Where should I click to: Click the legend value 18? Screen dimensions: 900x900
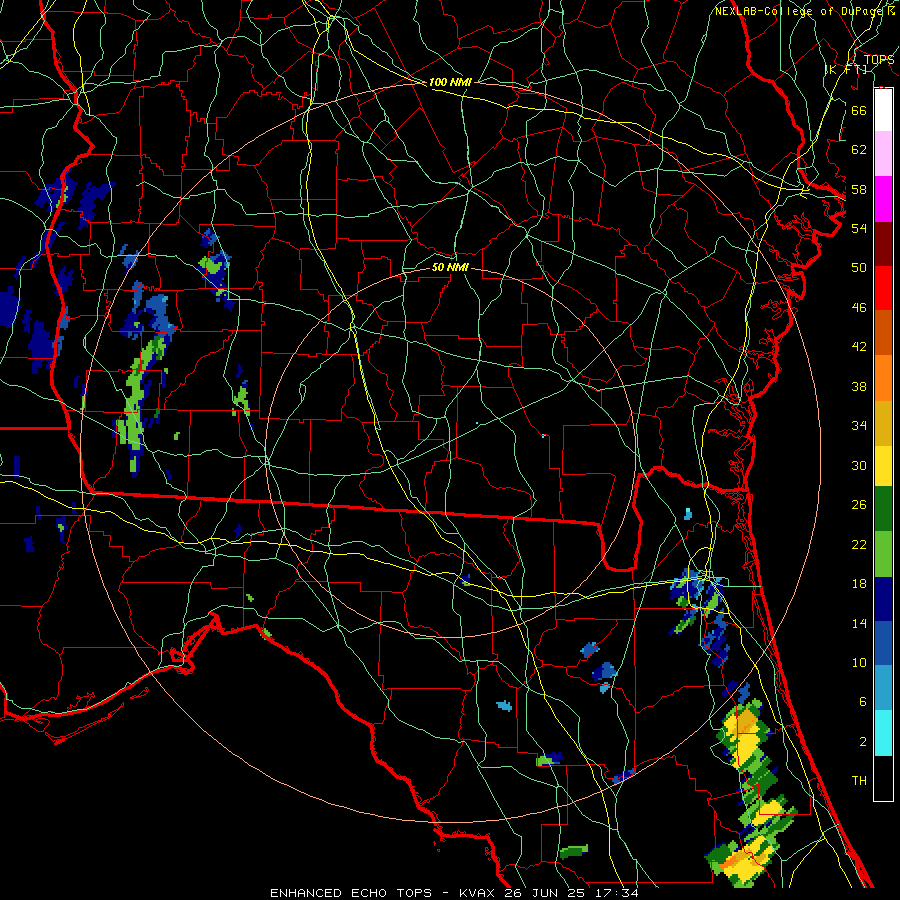pyautogui.click(x=859, y=584)
